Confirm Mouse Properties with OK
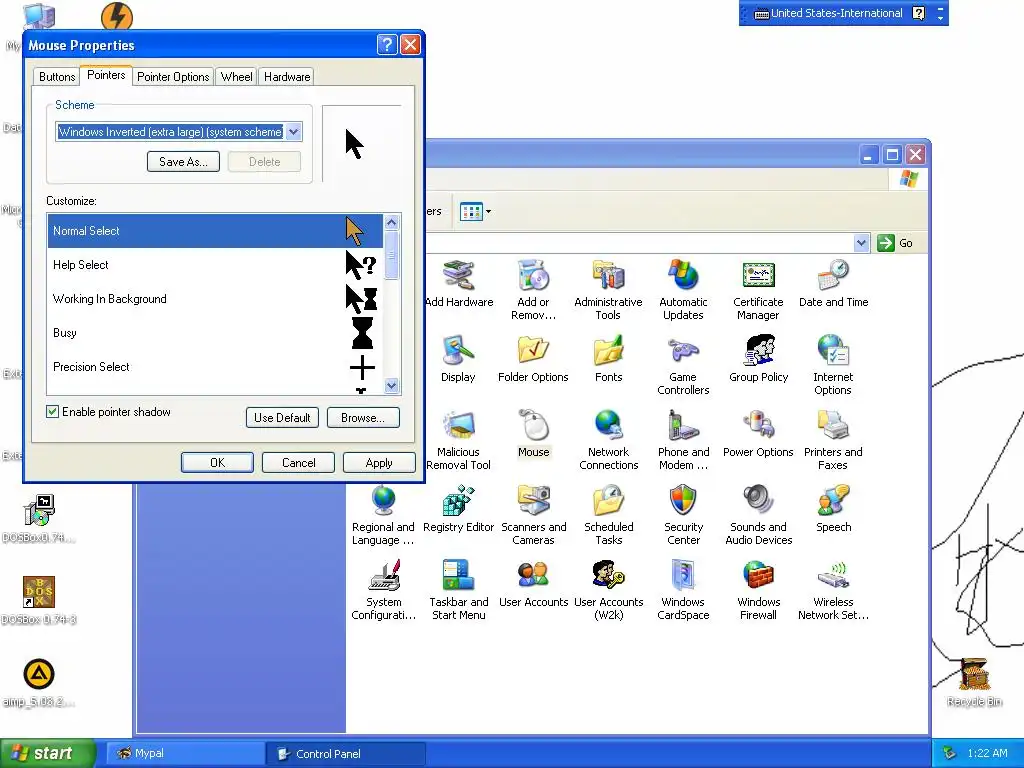 (217, 462)
